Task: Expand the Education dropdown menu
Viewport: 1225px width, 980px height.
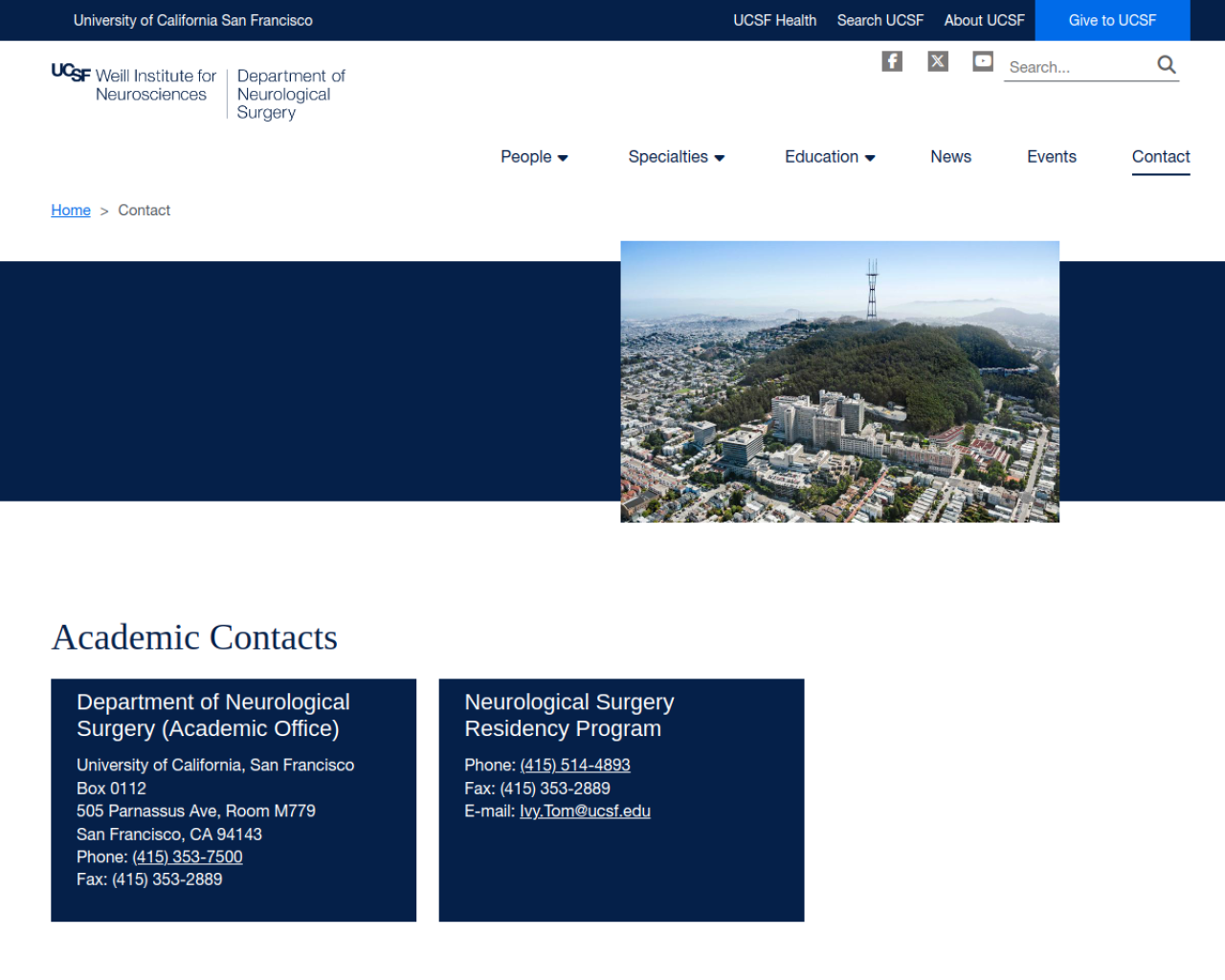Action: tap(830, 157)
